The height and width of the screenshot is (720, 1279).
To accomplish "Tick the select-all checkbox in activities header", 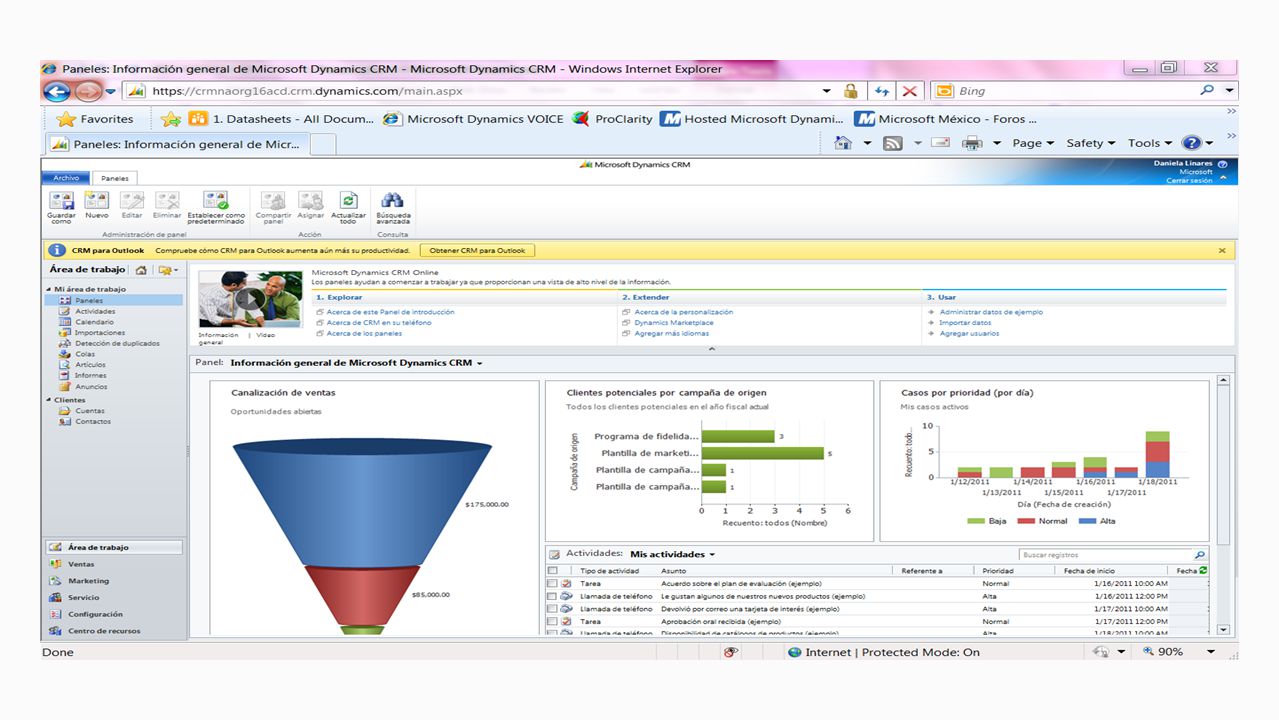I will click(x=553, y=571).
